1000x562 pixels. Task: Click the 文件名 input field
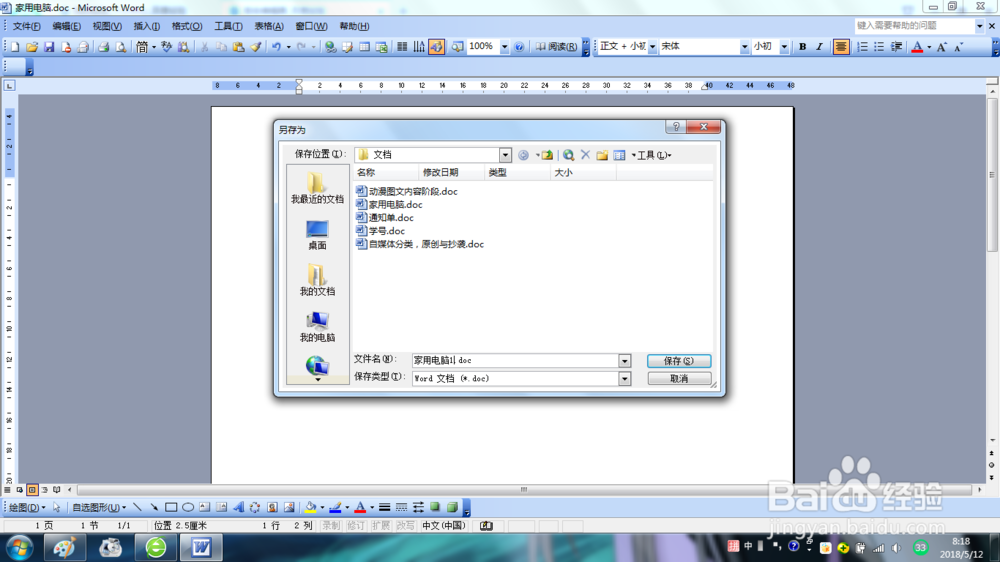[x=515, y=361]
